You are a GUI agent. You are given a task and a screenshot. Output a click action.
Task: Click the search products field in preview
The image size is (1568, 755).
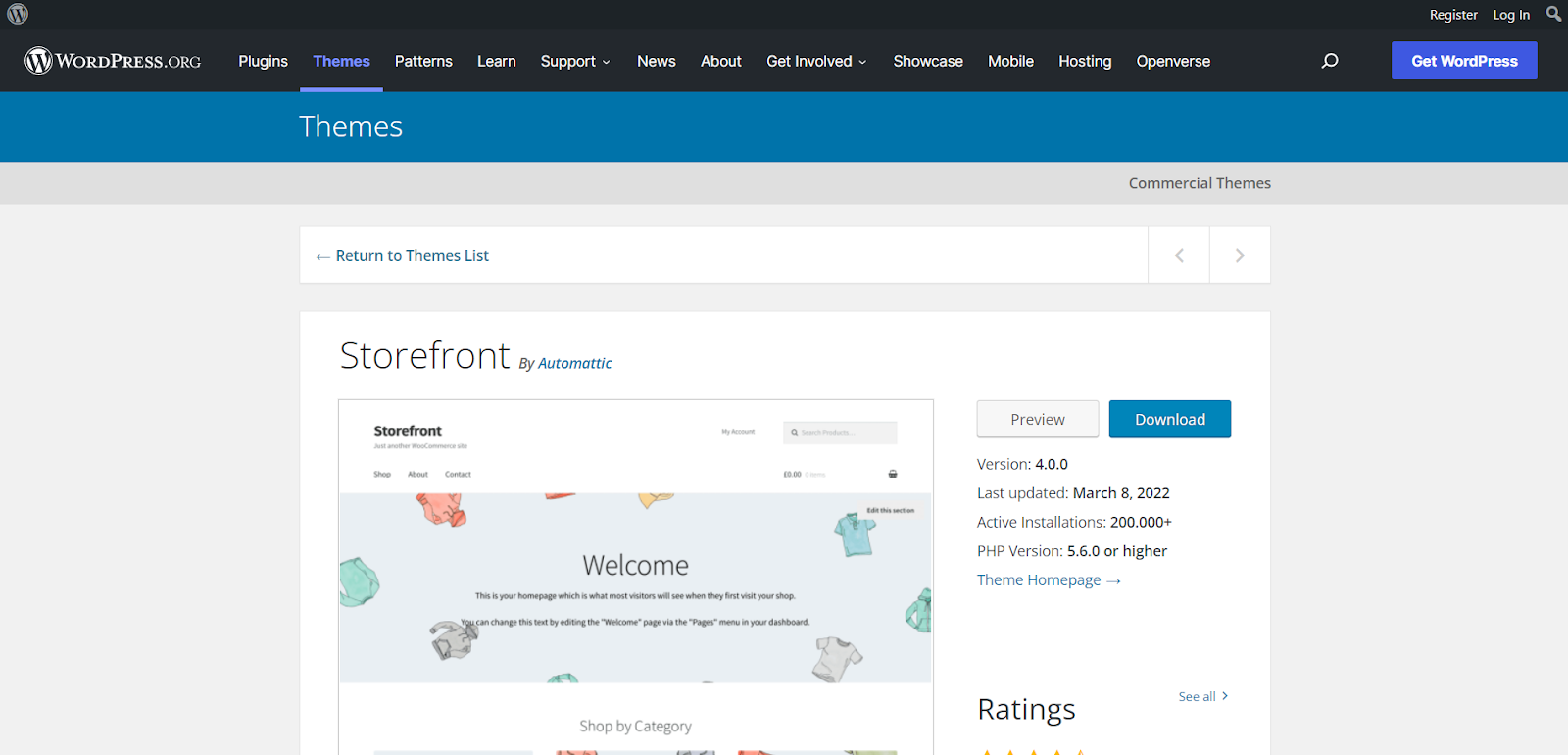tap(840, 432)
